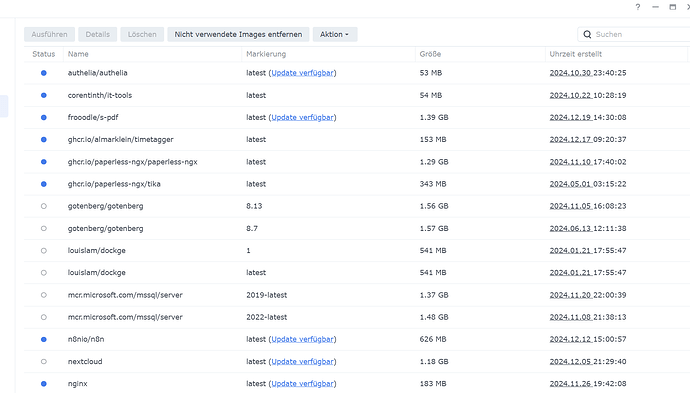Click the 2019-latest tag cell
The image size is (690, 393).
[x=266, y=295]
